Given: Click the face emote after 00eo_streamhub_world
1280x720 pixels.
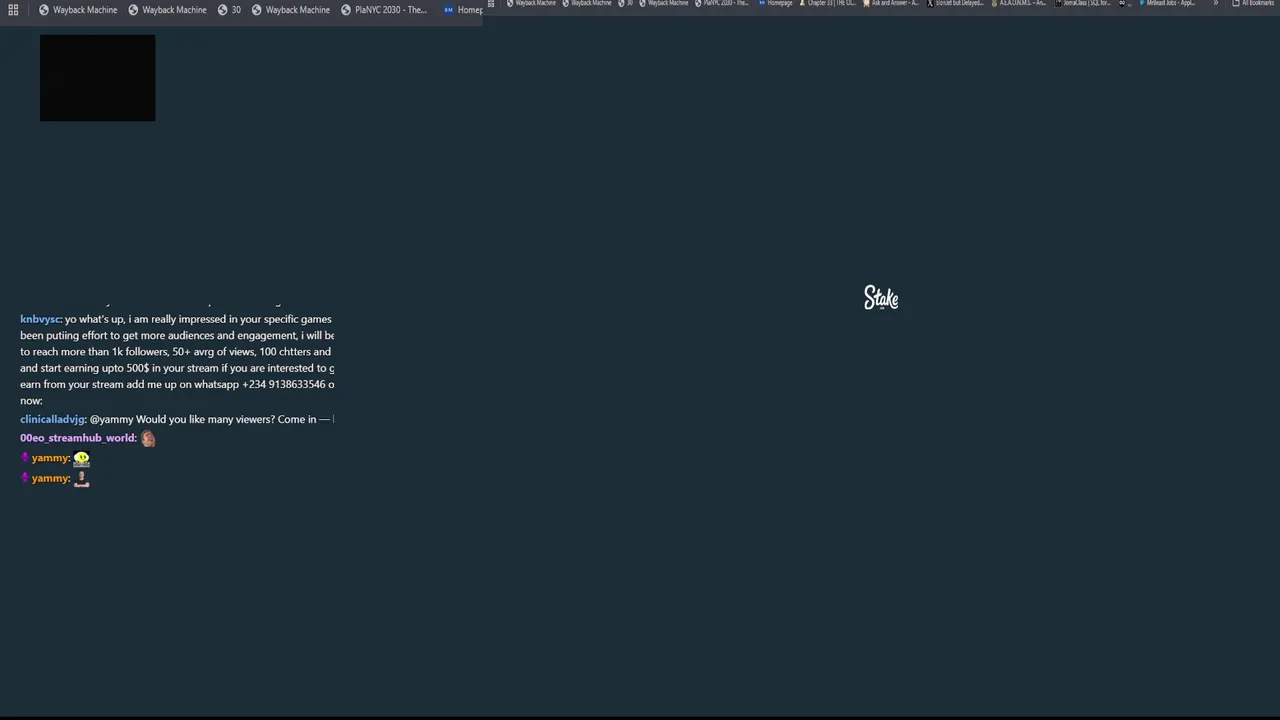Looking at the screenshot, I should click(148, 438).
